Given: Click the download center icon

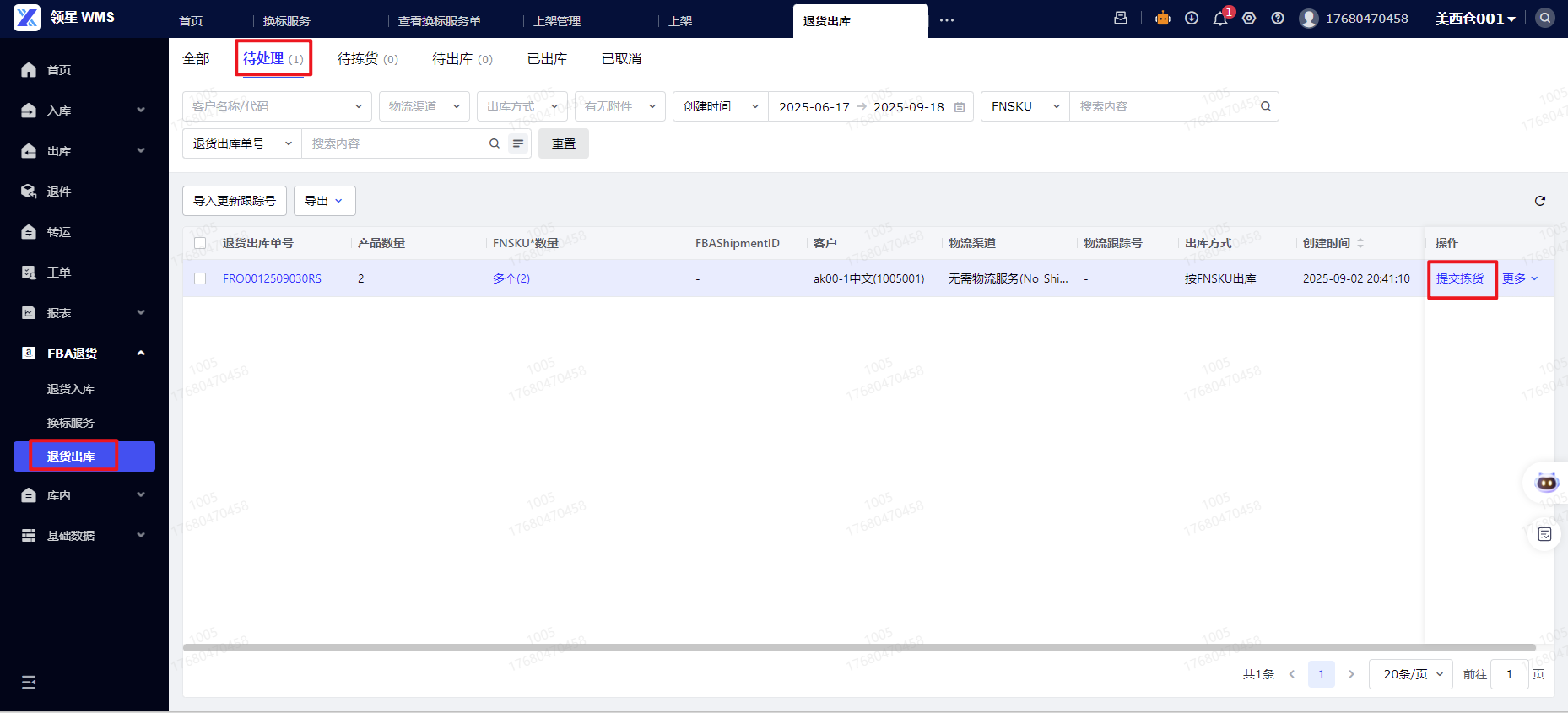Looking at the screenshot, I should click(x=1192, y=18).
